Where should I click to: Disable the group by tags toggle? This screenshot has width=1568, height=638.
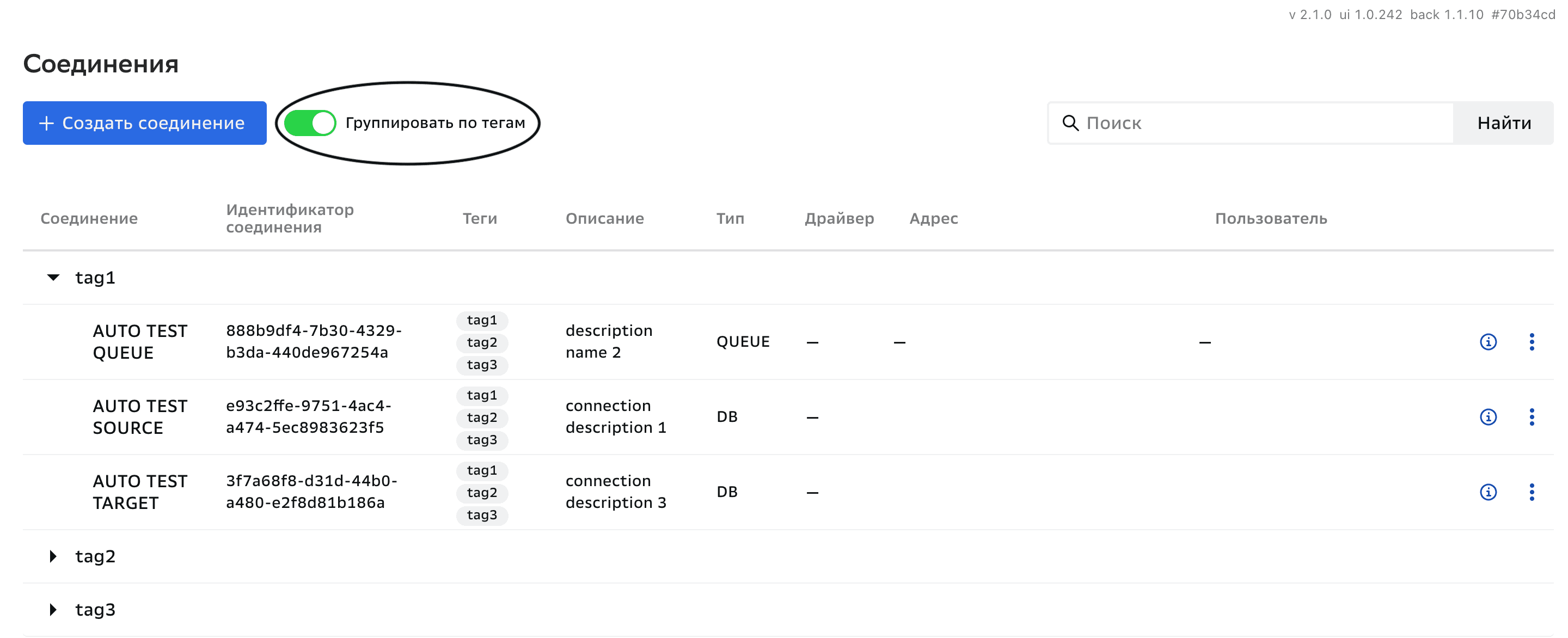pyautogui.click(x=310, y=123)
